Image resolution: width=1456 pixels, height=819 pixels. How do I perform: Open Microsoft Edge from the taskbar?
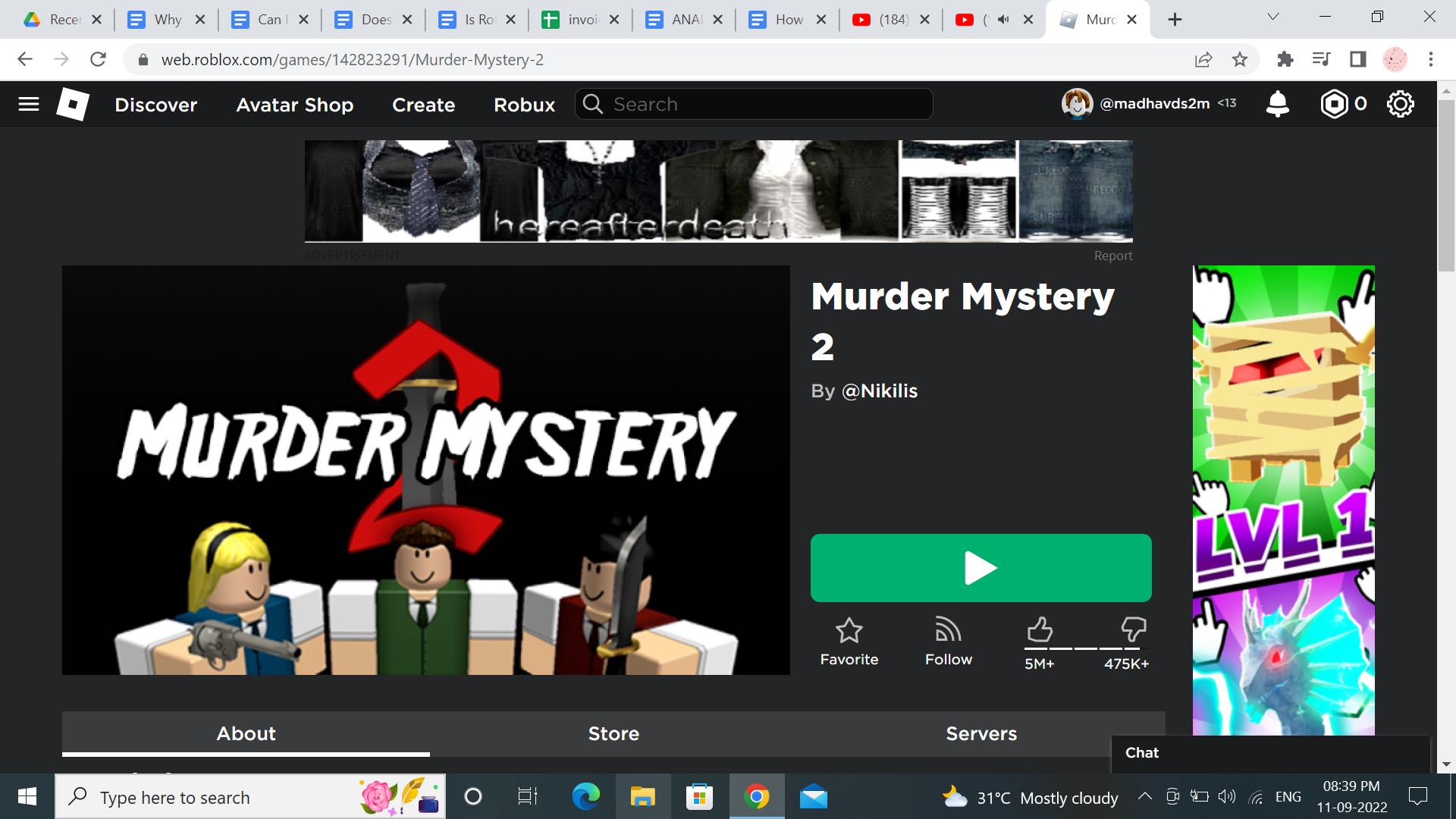(585, 796)
